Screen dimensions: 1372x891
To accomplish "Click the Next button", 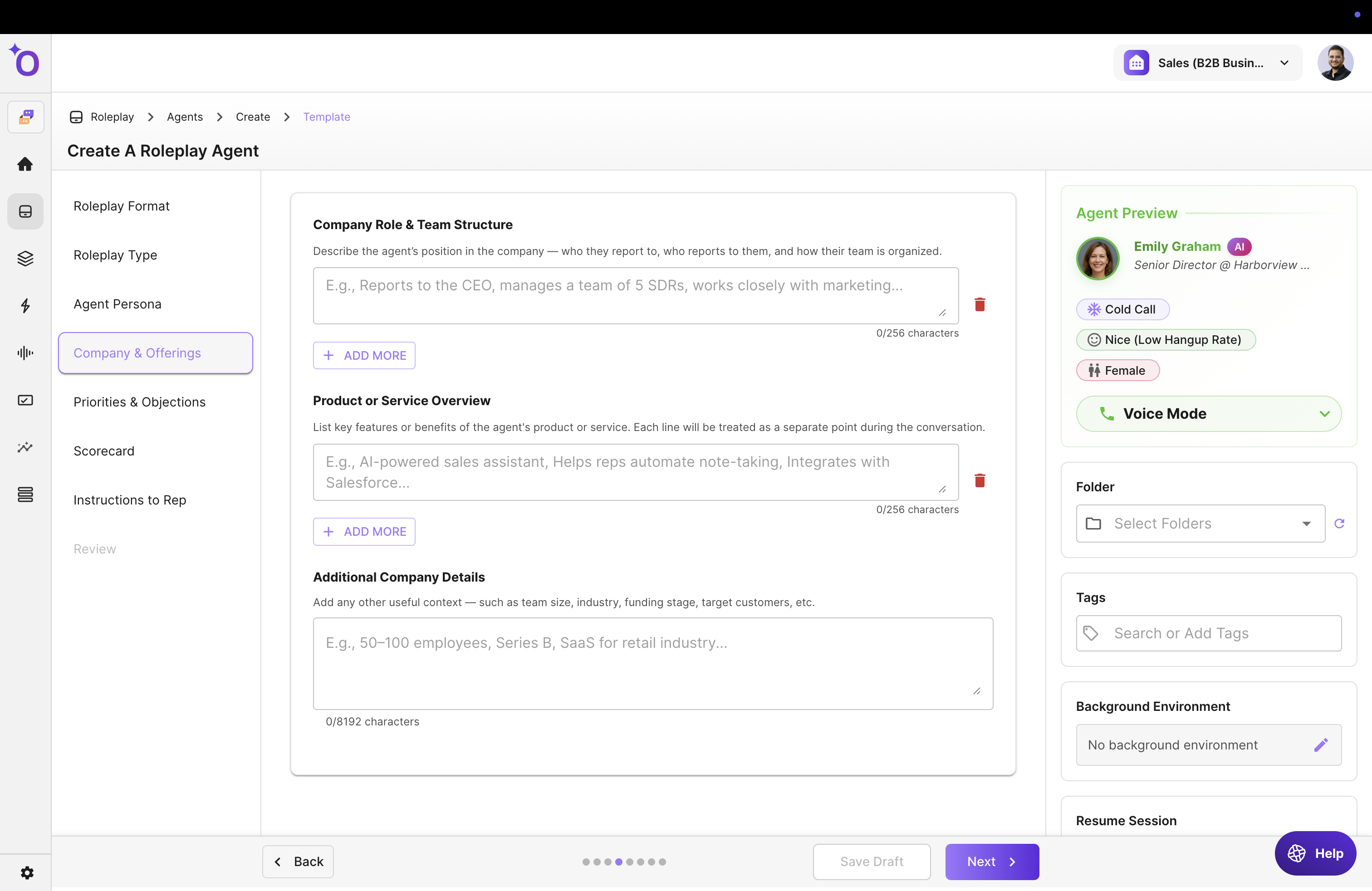I will pos(991,861).
